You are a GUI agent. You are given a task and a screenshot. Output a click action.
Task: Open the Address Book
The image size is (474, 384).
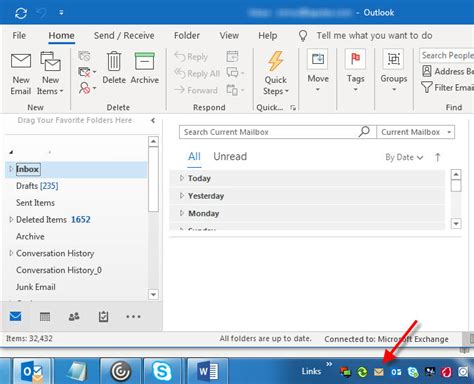coord(447,71)
